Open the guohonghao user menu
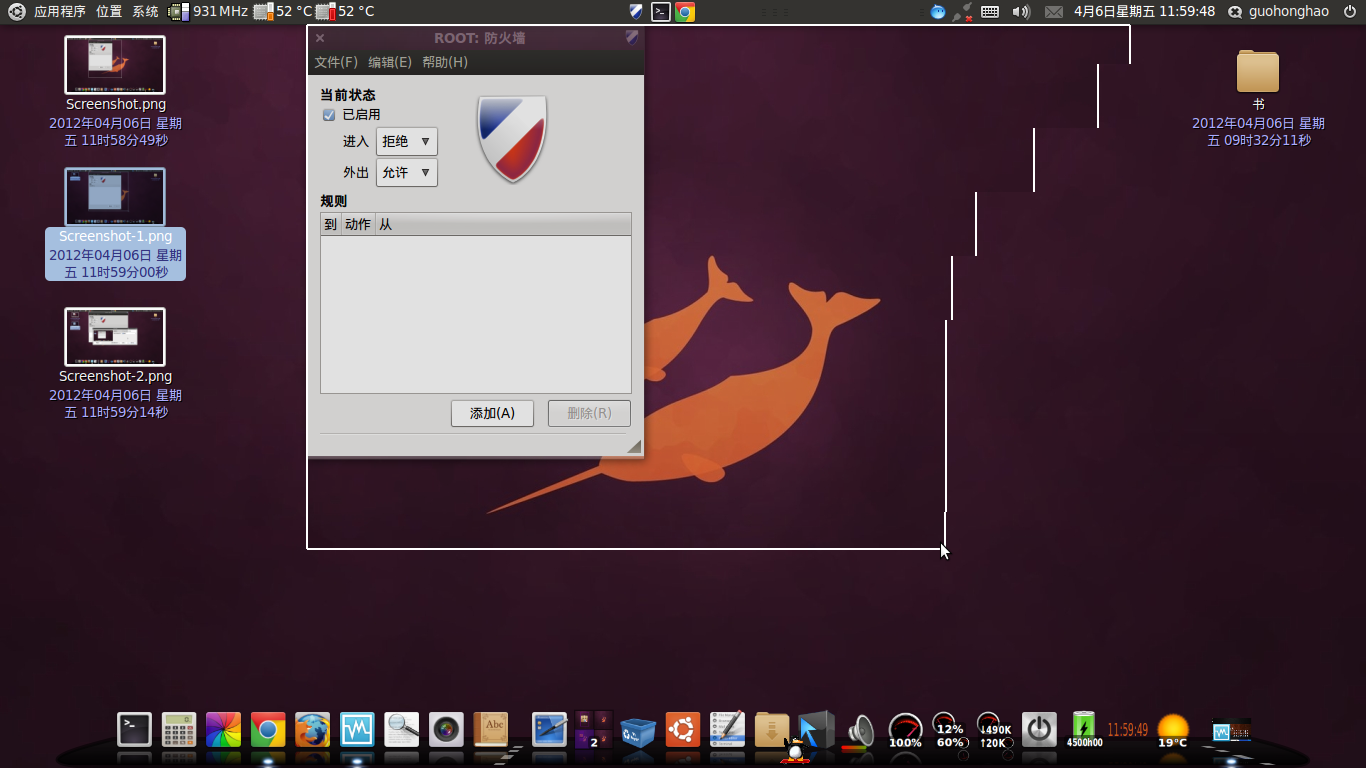The image size is (1366, 768). pyautogui.click(x=1278, y=12)
